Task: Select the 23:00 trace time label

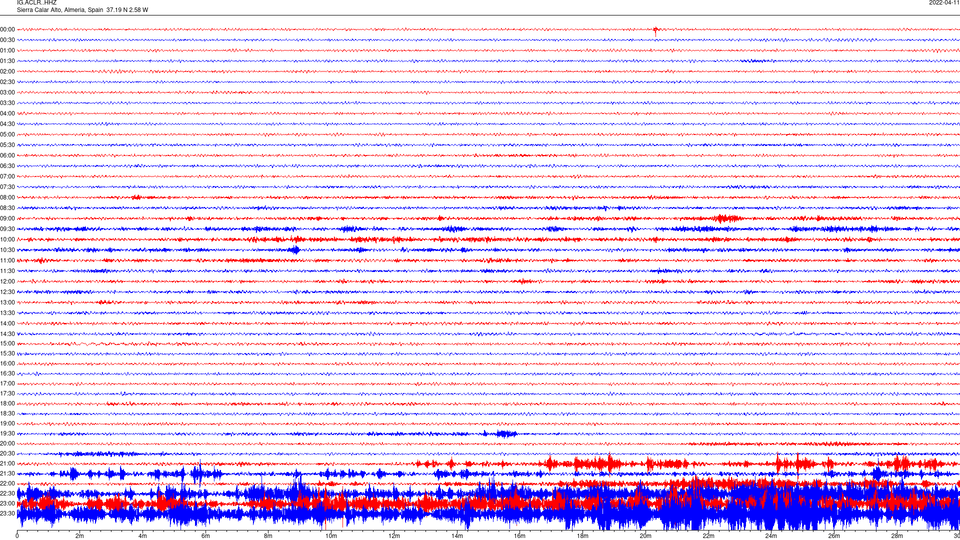Action: pos(7,504)
